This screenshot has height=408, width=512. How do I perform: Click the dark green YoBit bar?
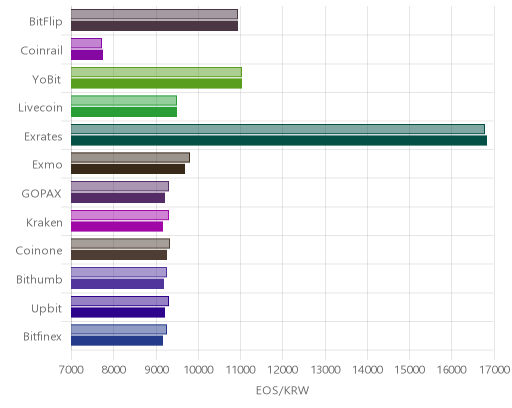point(156,83)
